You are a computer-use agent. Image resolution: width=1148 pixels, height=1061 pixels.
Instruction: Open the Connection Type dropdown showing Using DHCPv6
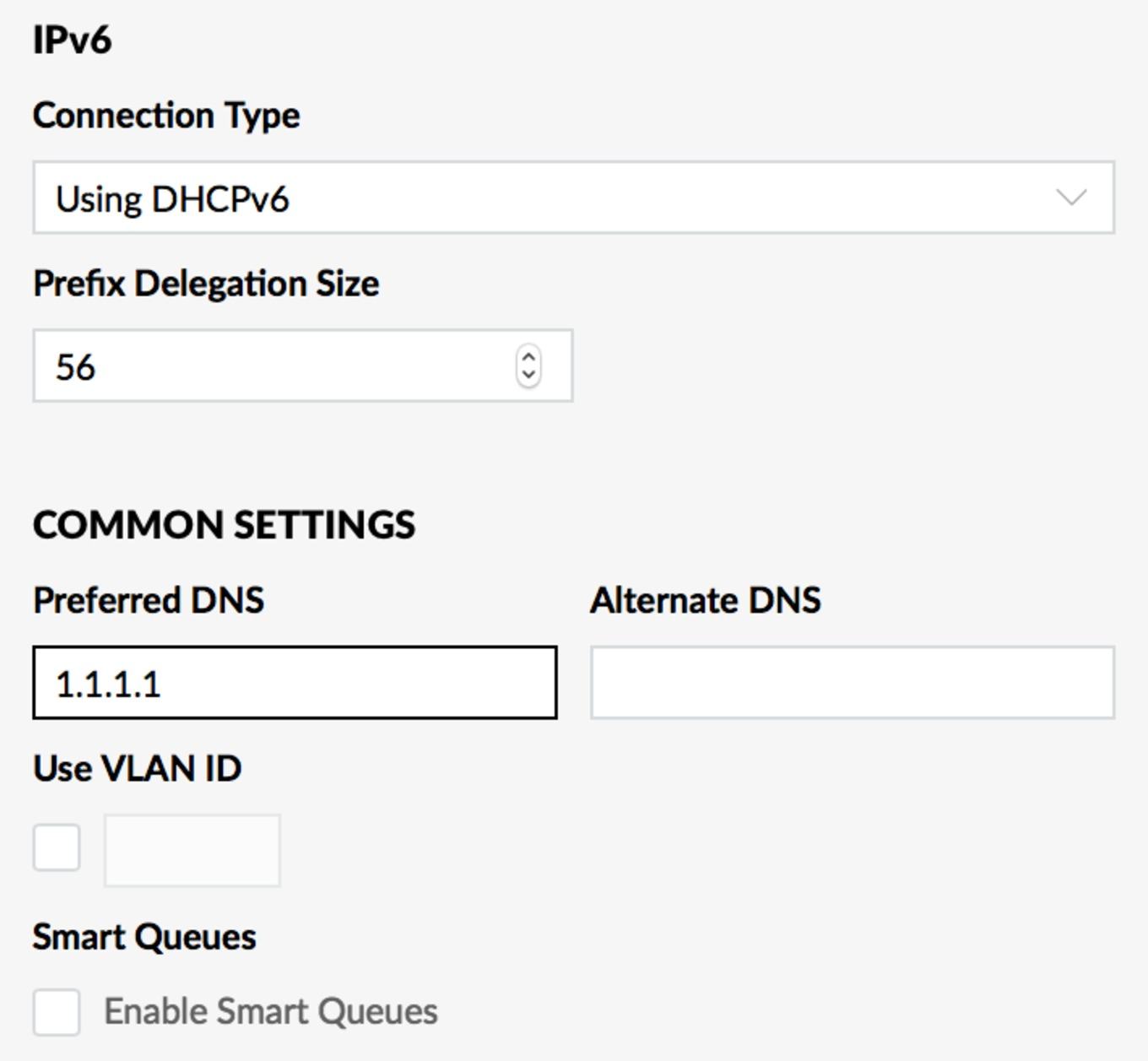pyautogui.click(x=574, y=198)
